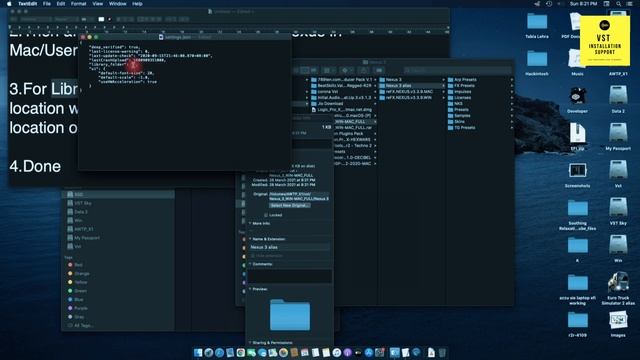Open the View menu
This screenshot has width=640, height=360.
[x=98, y=4]
